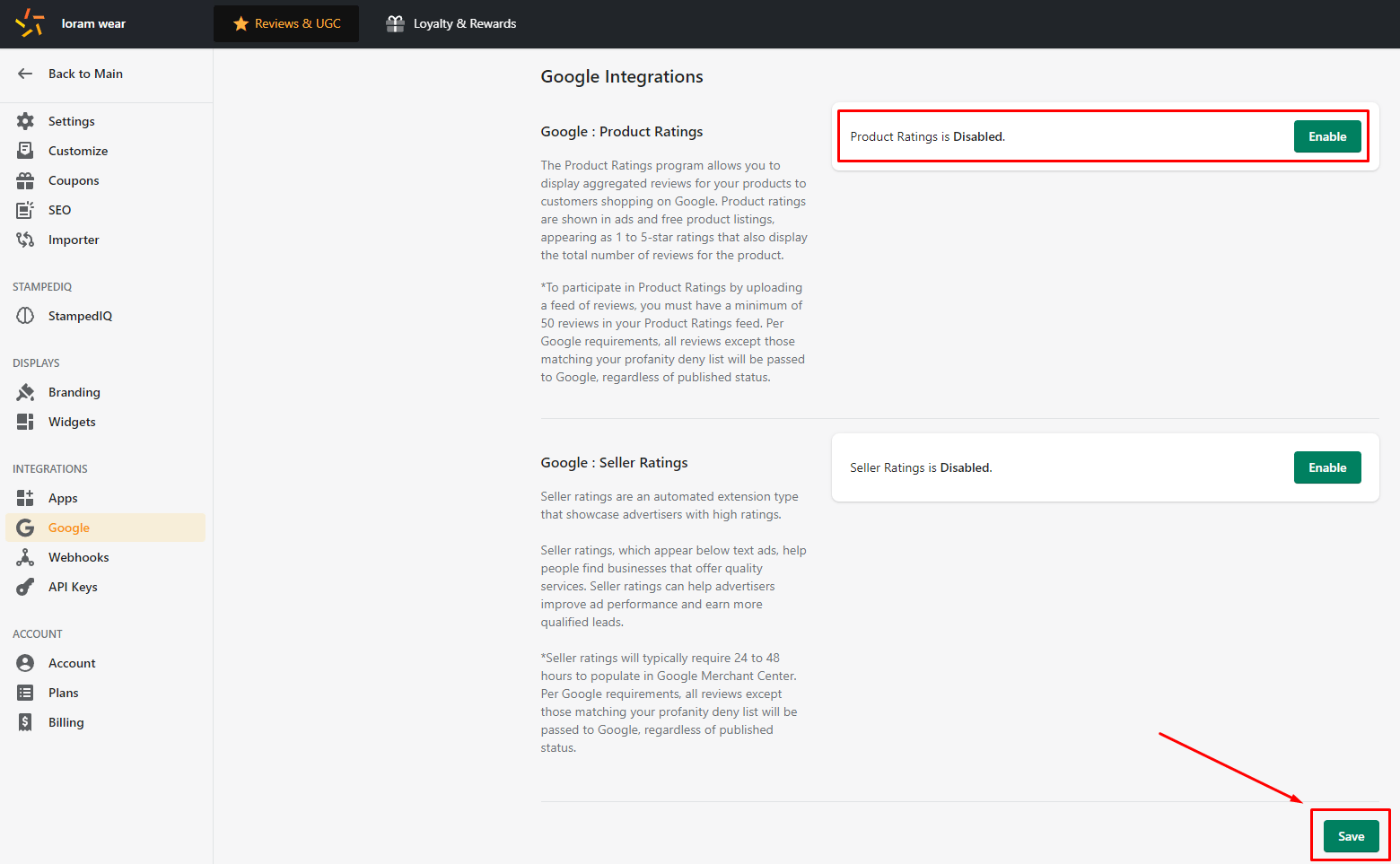1400x864 pixels.
Task: Open Settings via the gear icon
Action: tap(25, 121)
